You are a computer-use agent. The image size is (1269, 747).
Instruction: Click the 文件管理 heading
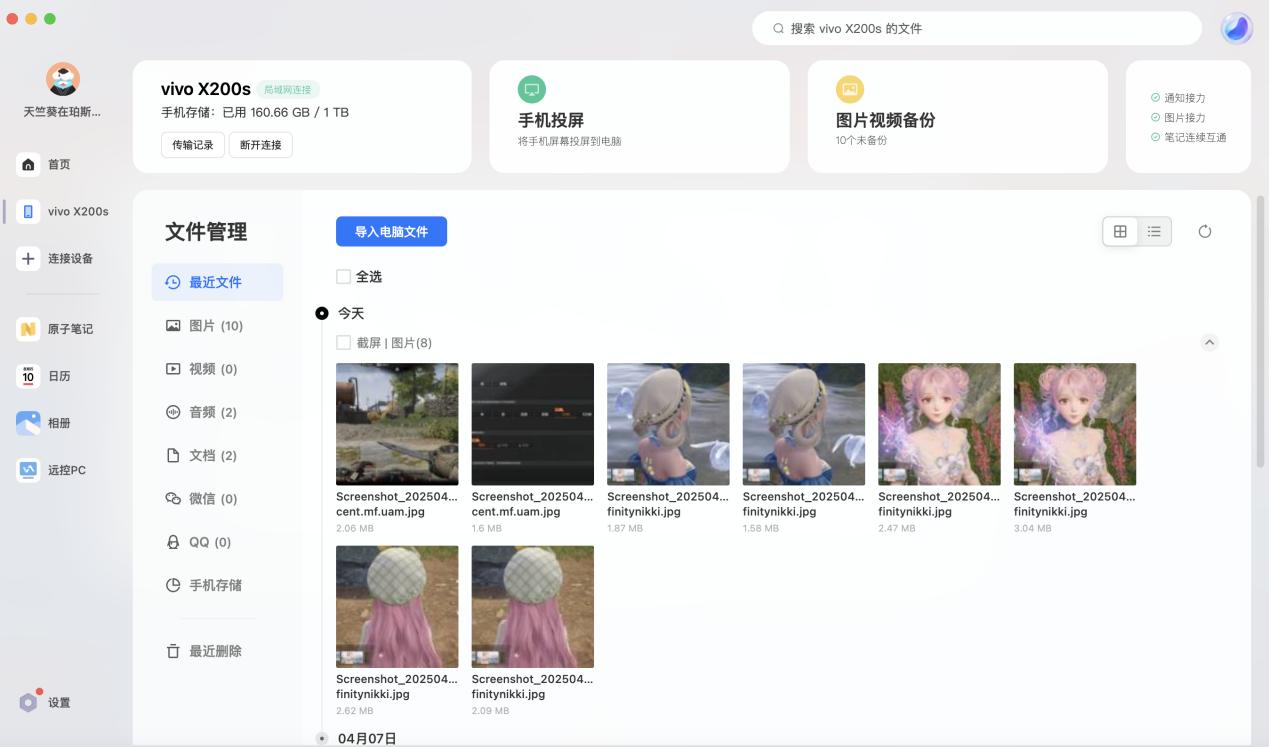(x=206, y=232)
